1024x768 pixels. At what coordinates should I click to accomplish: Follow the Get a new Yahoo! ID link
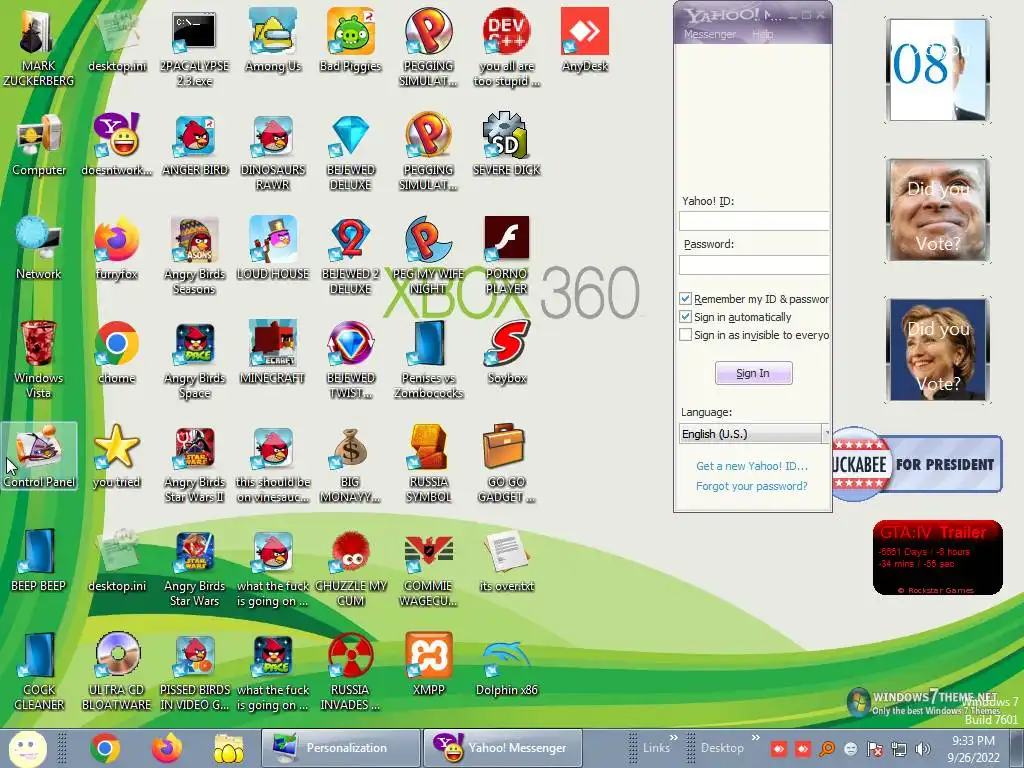tap(752, 466)
